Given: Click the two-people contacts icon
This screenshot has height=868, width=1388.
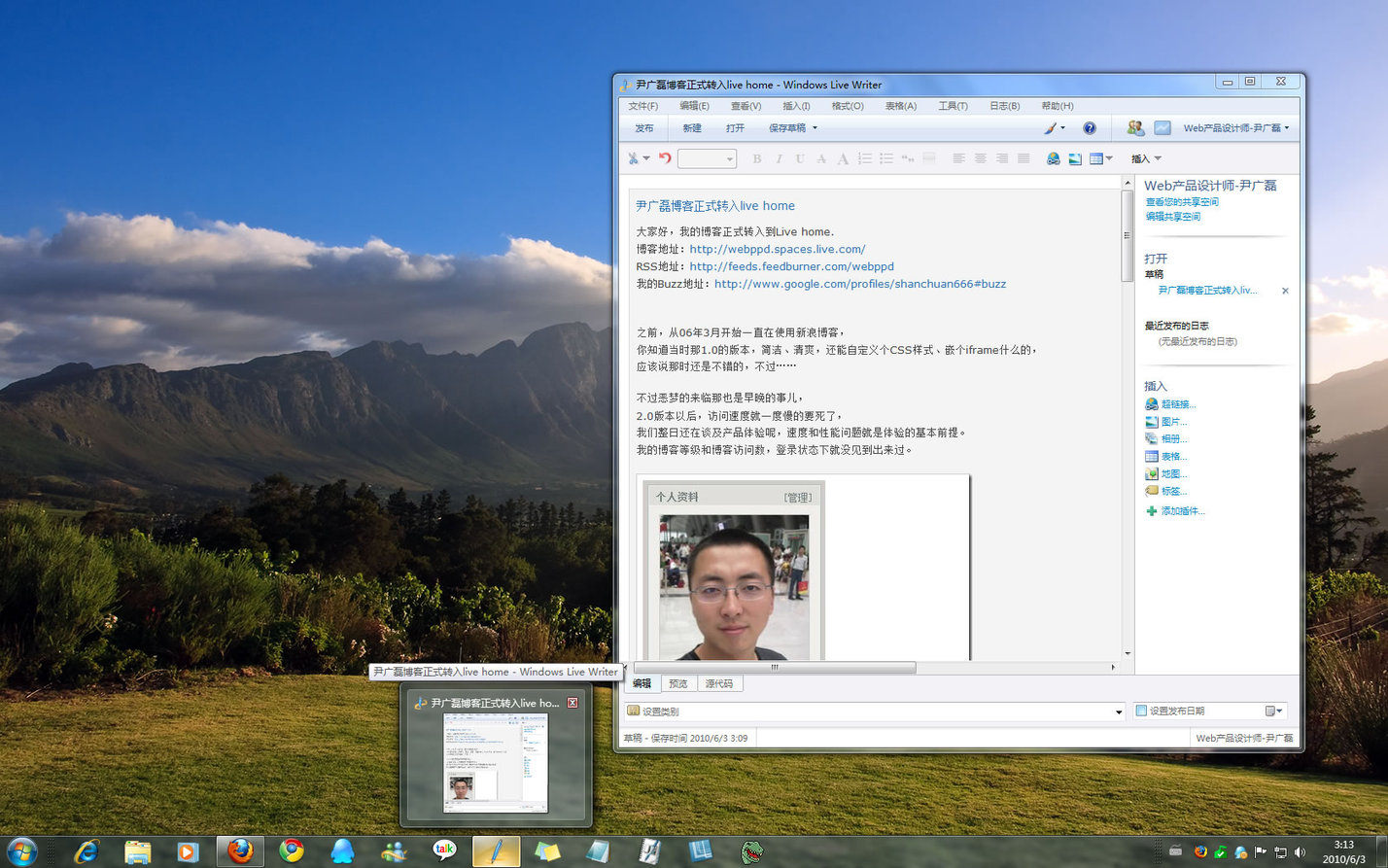Looking at the screenshot, I should [x=1135, y=127].
